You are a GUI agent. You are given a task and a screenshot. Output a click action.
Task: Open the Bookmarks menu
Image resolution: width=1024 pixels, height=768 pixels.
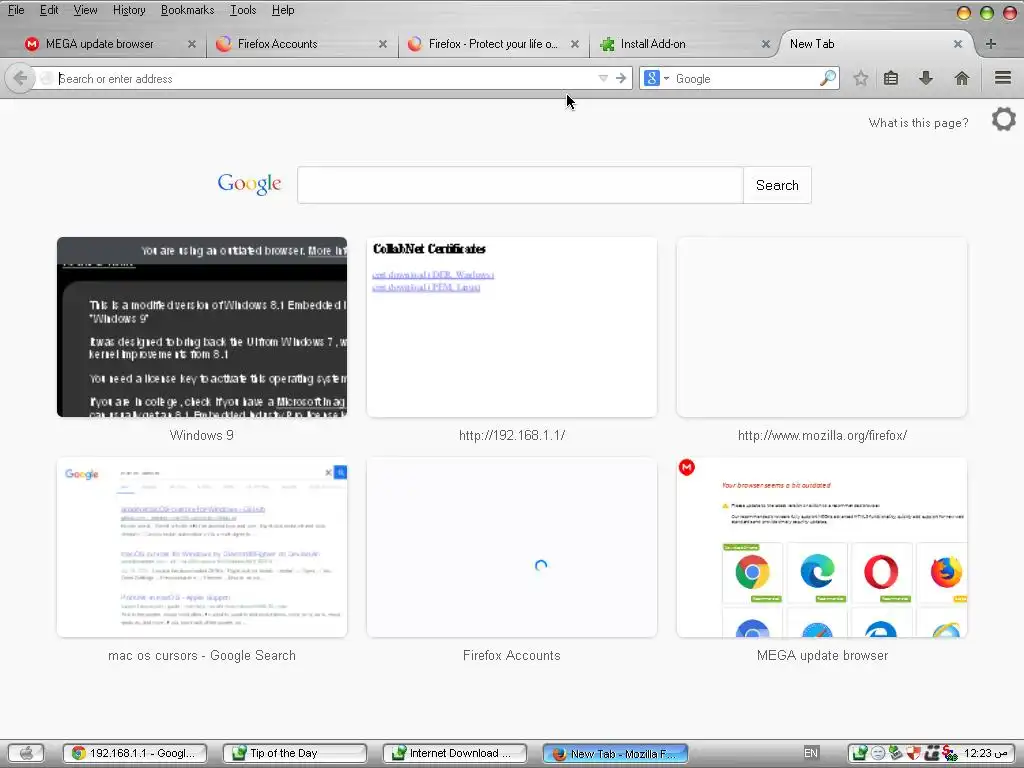(x=187, y=10)
